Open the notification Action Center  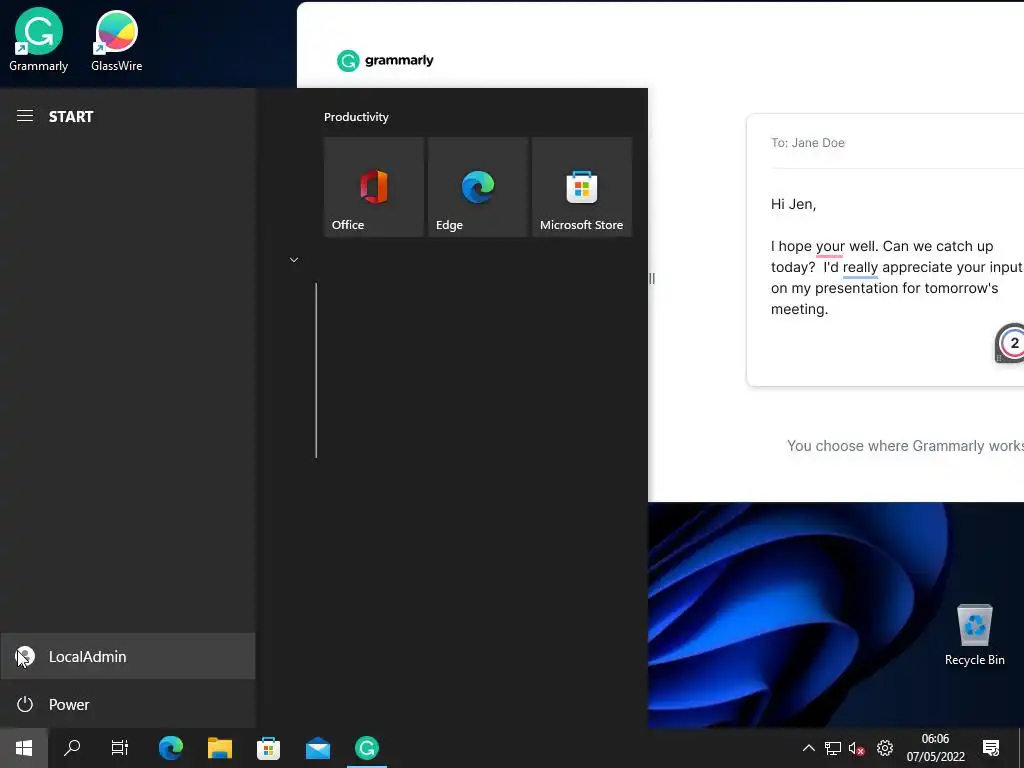point(991,748)
